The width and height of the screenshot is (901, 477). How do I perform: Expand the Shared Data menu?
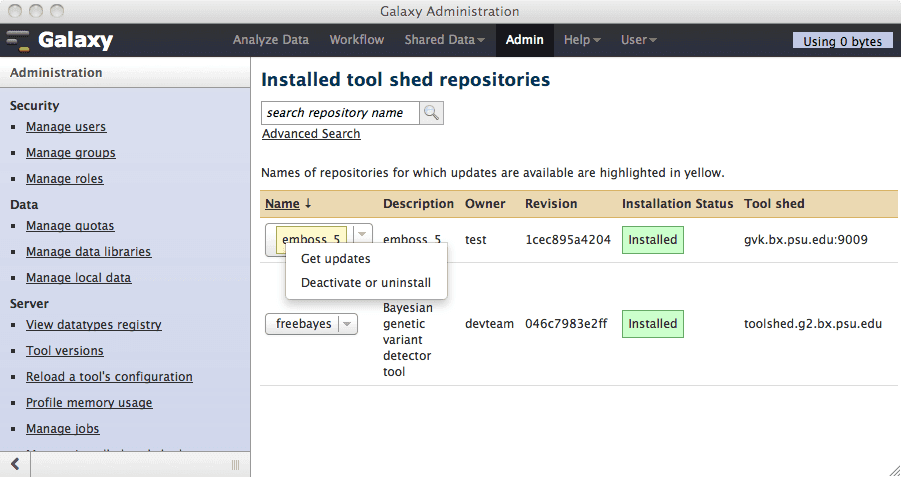pyautogui.click(x=444, y=40)
